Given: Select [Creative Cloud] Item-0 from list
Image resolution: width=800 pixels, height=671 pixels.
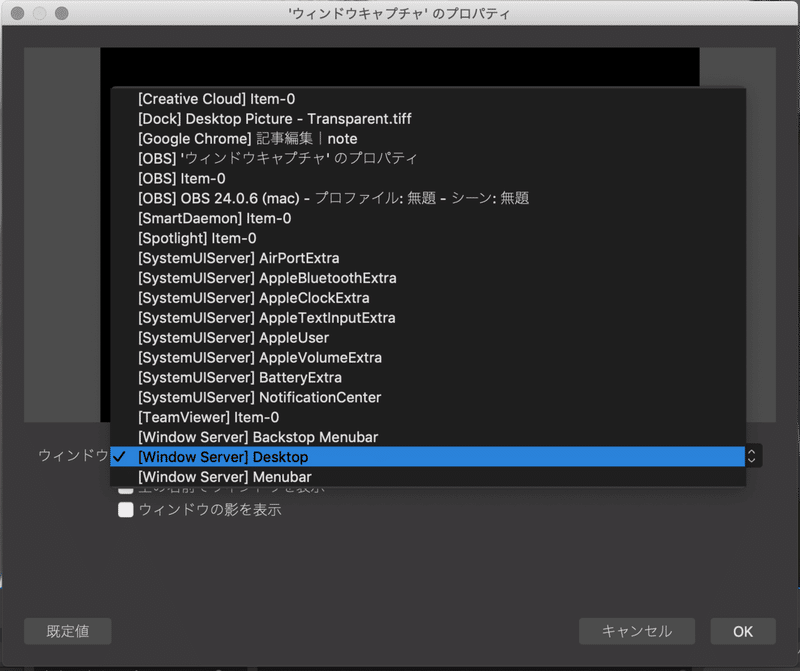Looking at the screenshot, I should (428, 99).
